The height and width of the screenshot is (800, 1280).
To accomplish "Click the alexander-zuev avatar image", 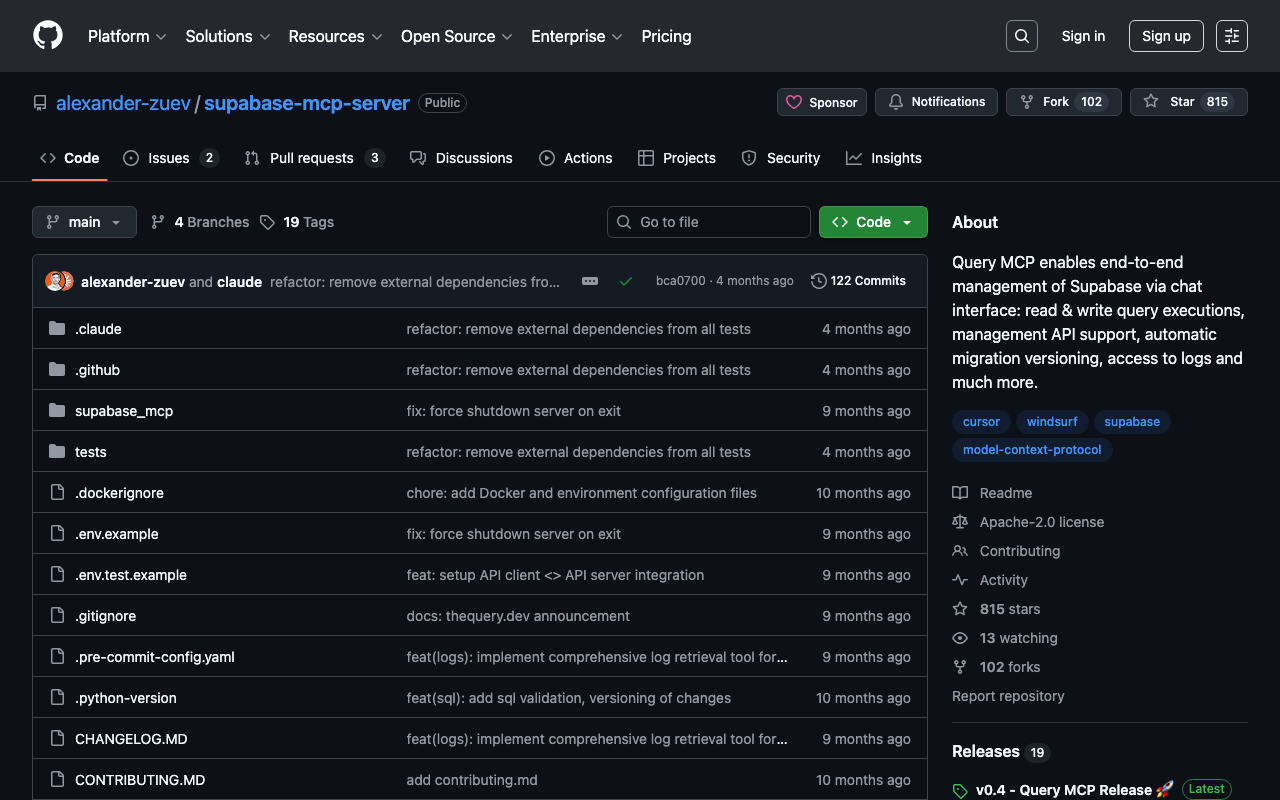I will 55,281.
